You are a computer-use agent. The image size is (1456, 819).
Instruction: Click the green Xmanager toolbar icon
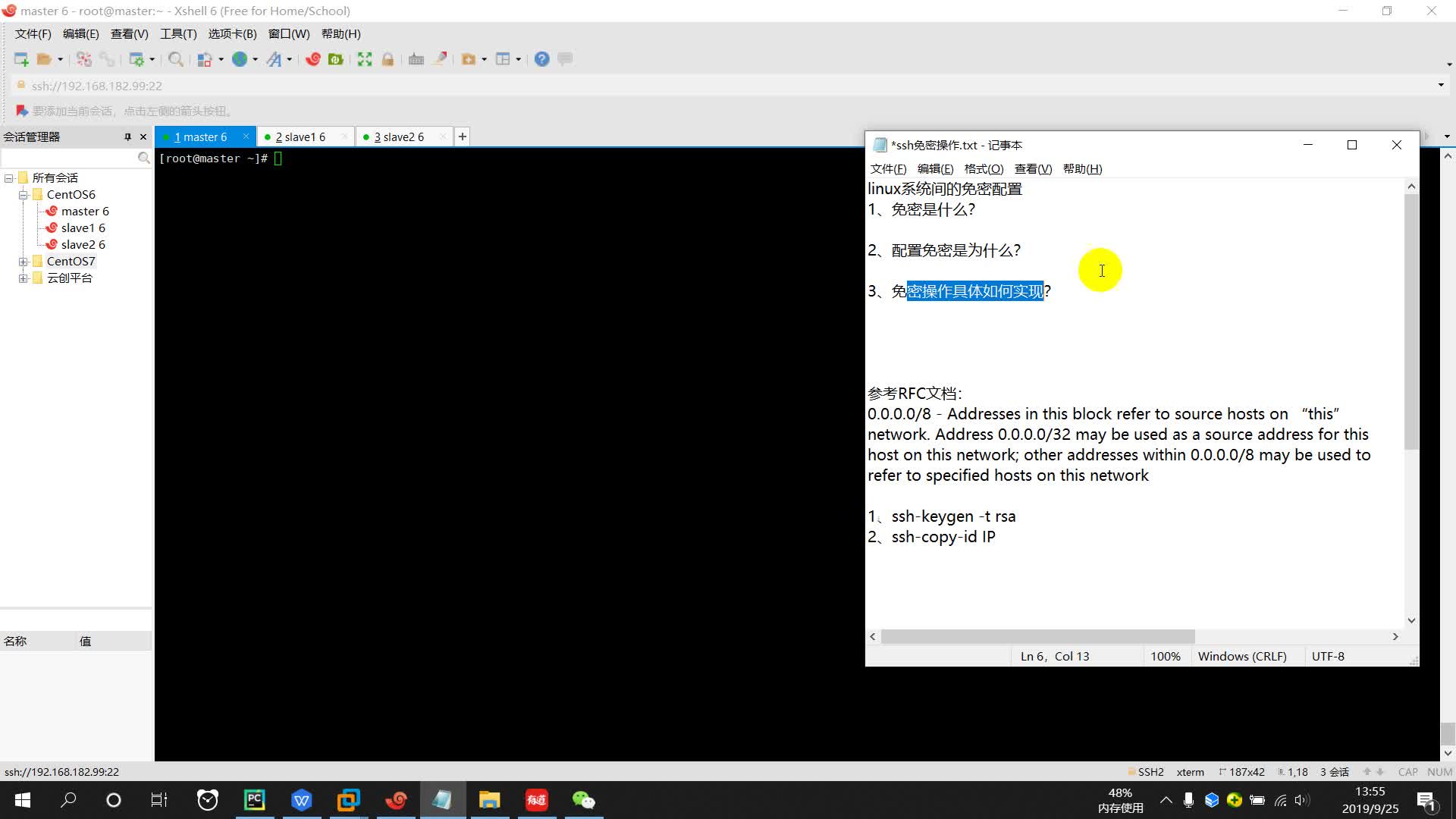pyautogui.click(x=335, y=59)
